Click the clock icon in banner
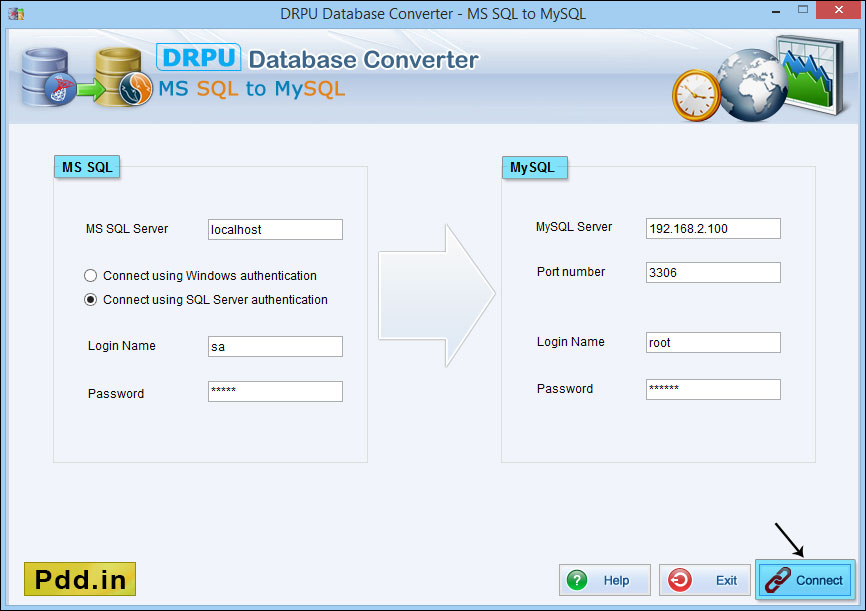This screenshot has height=611, width=866. 696,95
